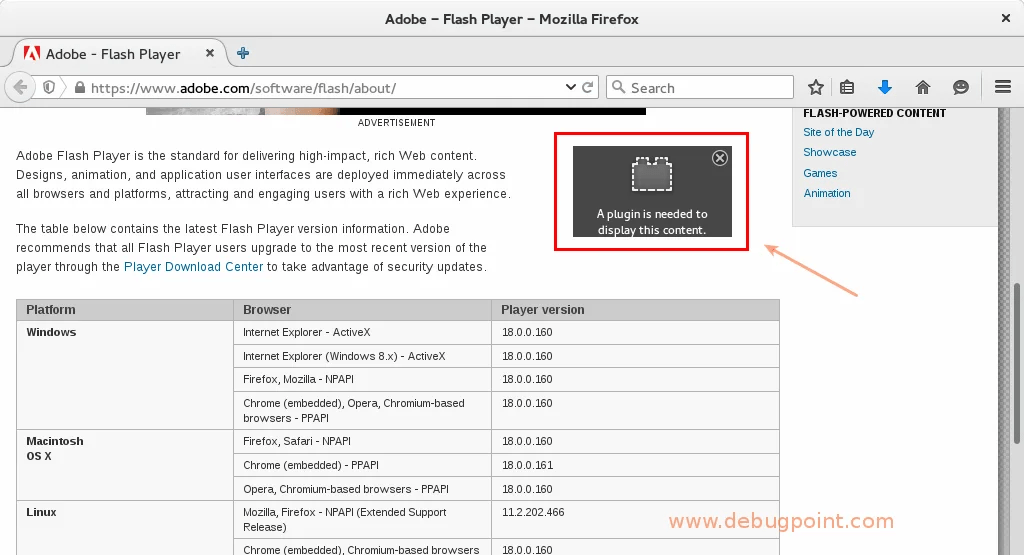Viewport: 1024px width, 555px height.
Task: Dismiss the plugin needed placeholder
Action: tap(720, 158)
